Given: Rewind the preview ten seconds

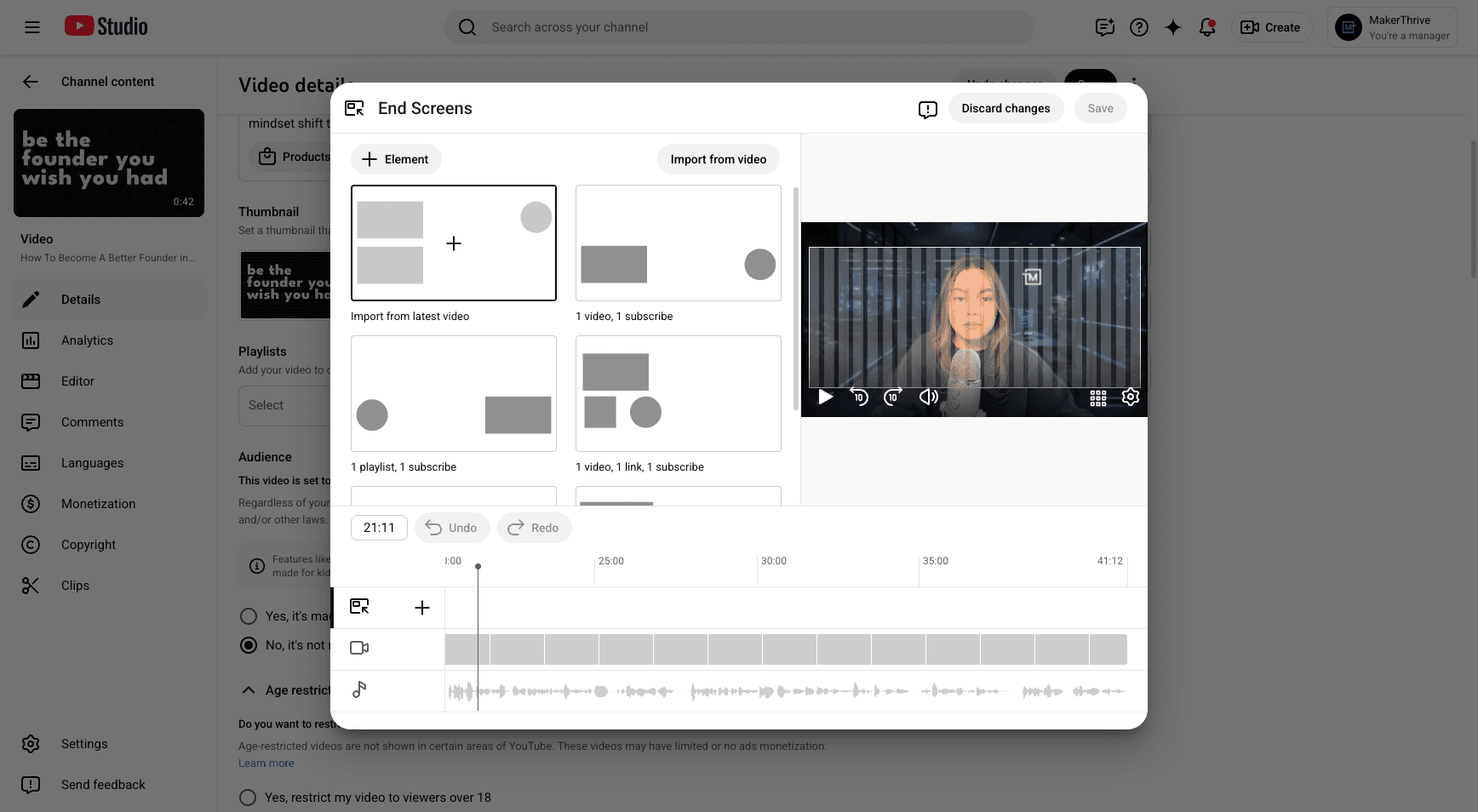Looking at the screenshot, I should coord(859,397).
